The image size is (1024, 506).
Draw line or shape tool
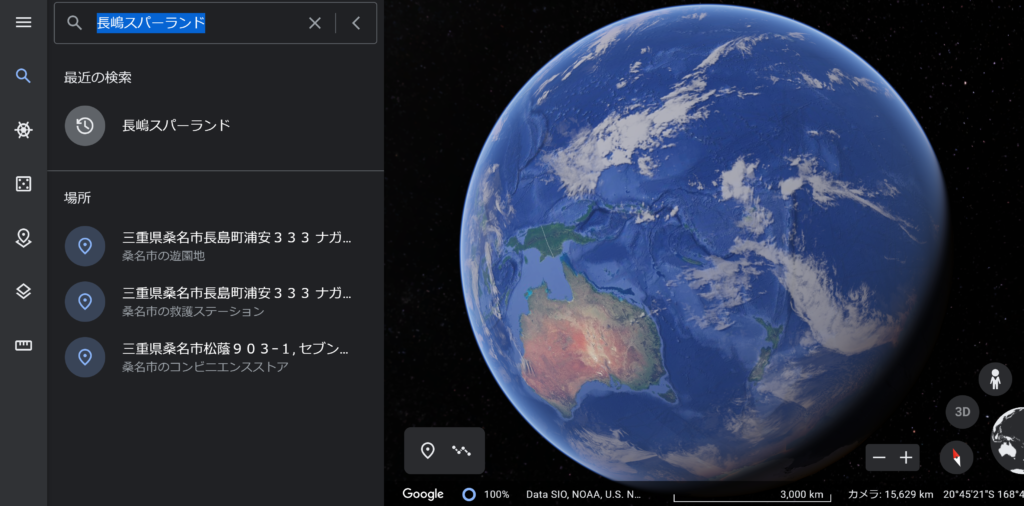pyautogui.click(x=461, y=451)
